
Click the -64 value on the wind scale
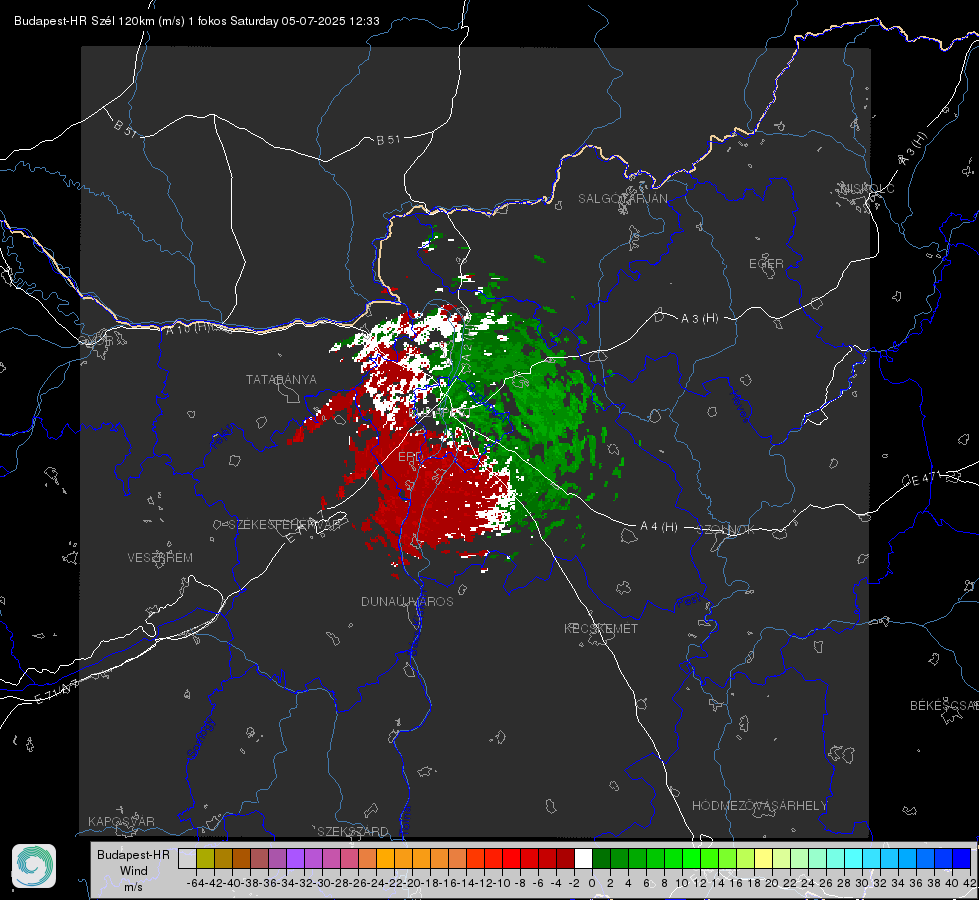[195, 883]
